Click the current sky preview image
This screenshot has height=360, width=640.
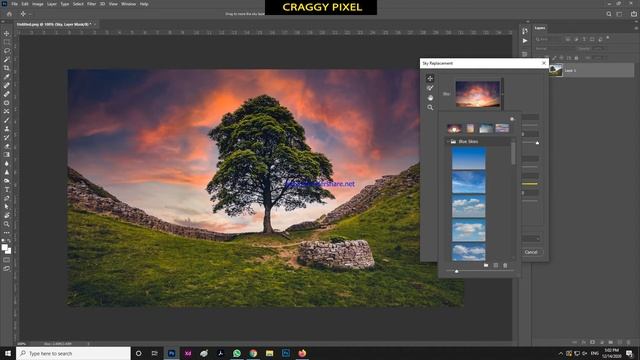point(478,94)
